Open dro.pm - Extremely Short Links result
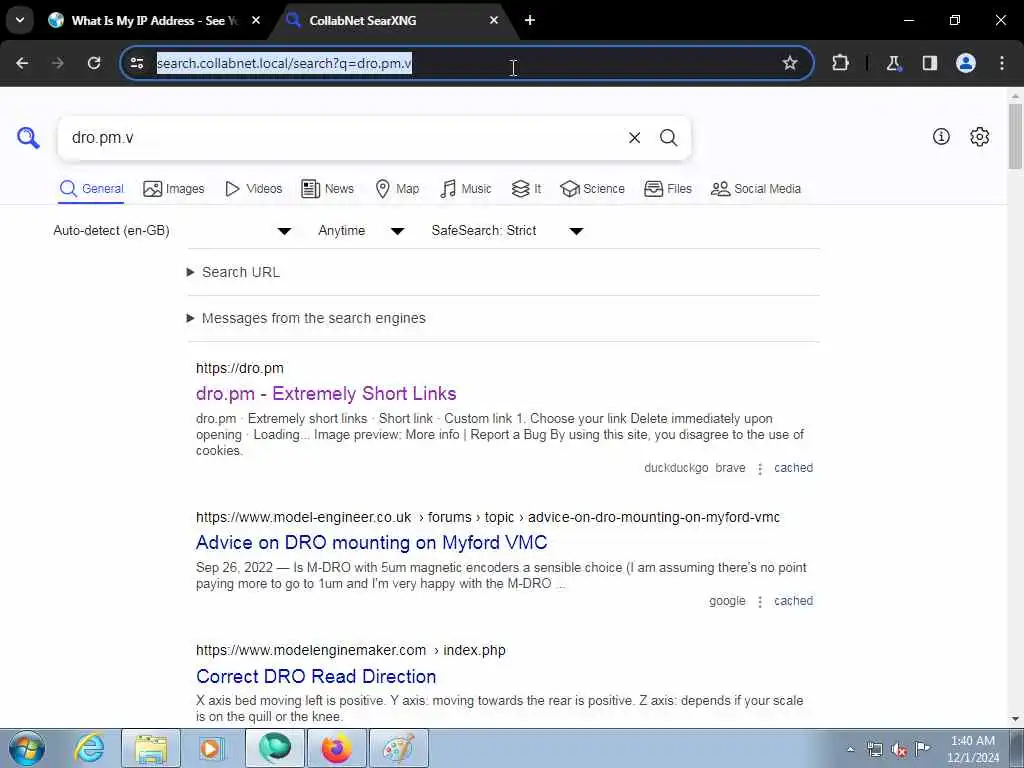This screenshot has width=1024, height=768. pyautogui.click(x=326, y=394)
